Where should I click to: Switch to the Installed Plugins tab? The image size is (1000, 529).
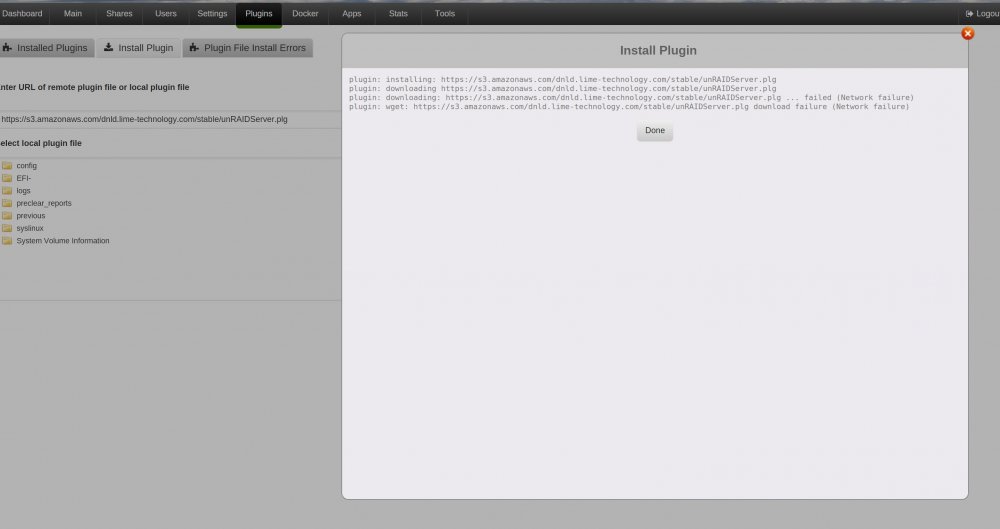tap(47, 48)
